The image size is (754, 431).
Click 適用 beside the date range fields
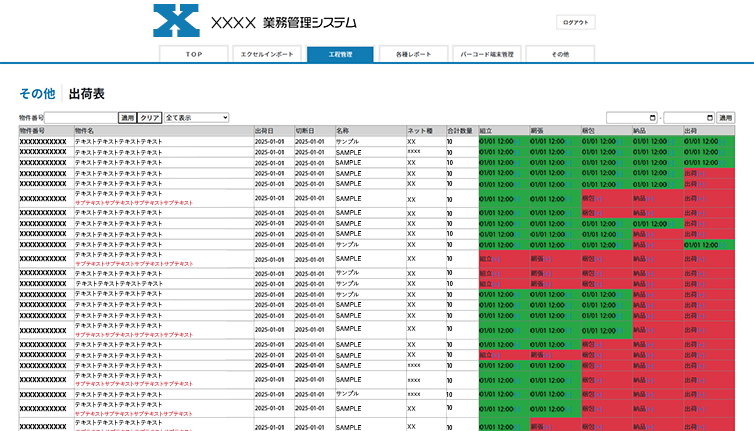725,118
